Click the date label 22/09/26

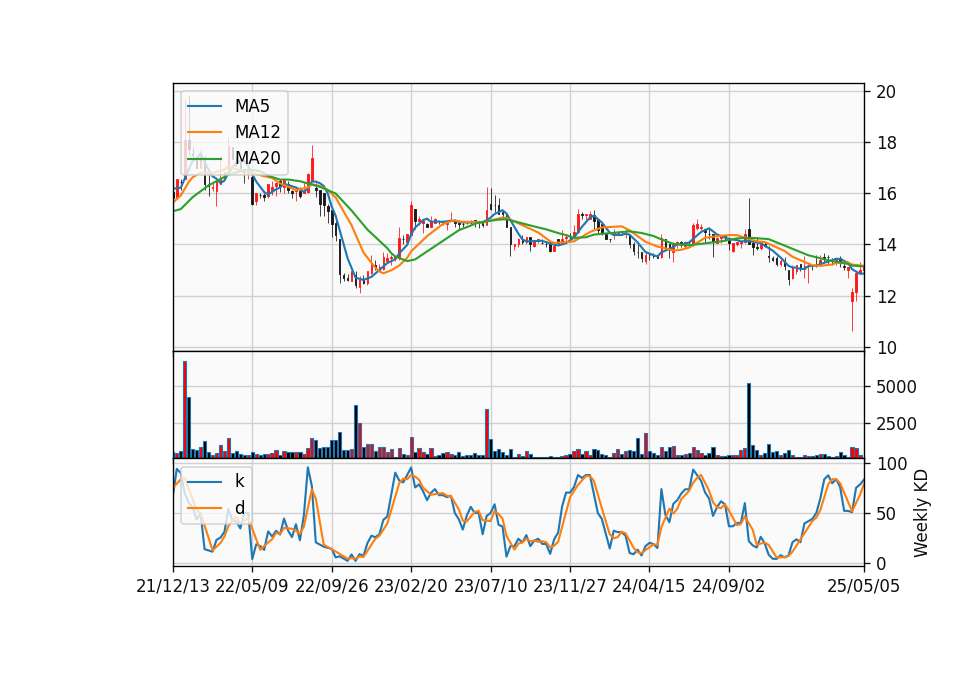332,586
